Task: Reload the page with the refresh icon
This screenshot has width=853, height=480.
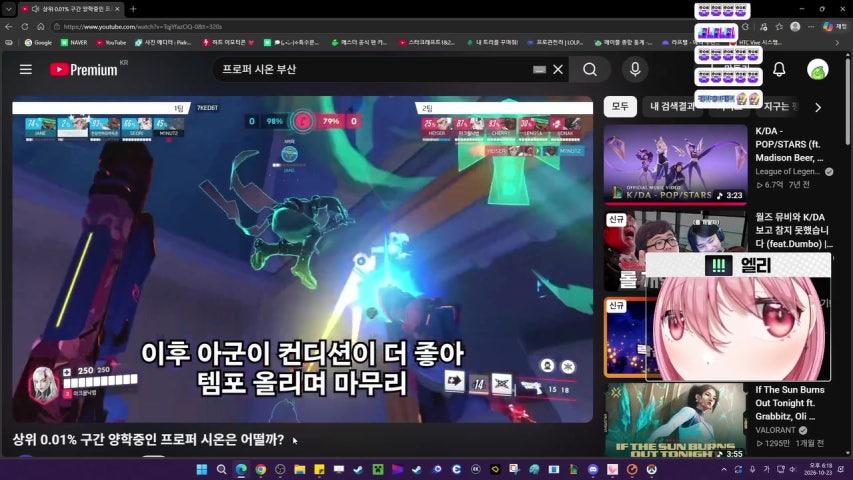Action: coord(25,27)
